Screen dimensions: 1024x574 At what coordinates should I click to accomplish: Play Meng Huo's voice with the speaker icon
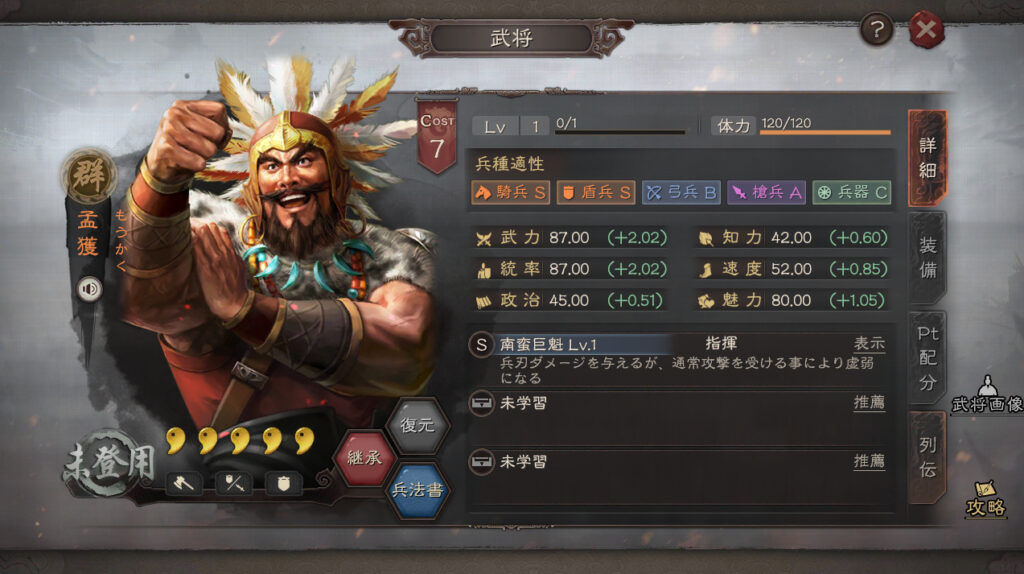[89, 289]
